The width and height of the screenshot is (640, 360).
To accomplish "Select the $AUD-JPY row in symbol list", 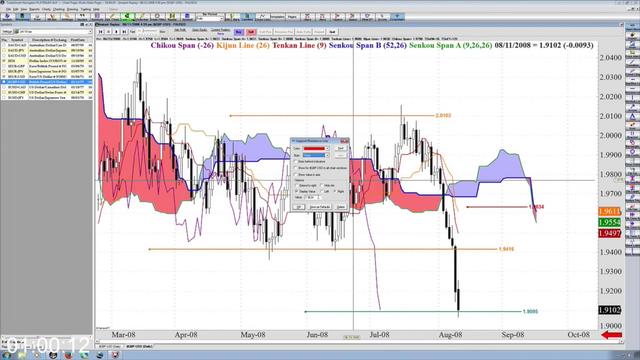I will [x=47, y=50].
